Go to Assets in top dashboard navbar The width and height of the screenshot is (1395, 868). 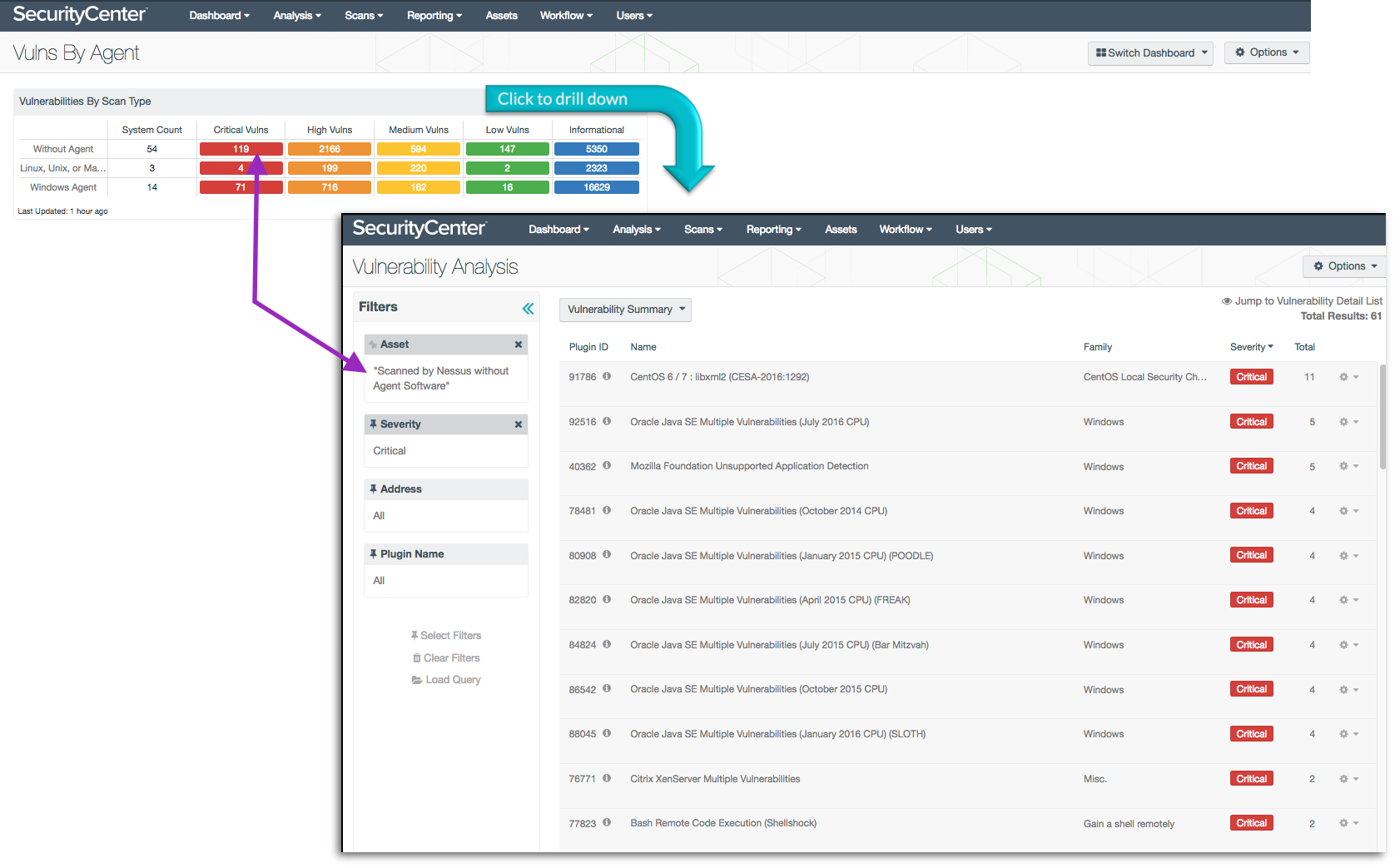pyautogui.click(x=501, y=16)
